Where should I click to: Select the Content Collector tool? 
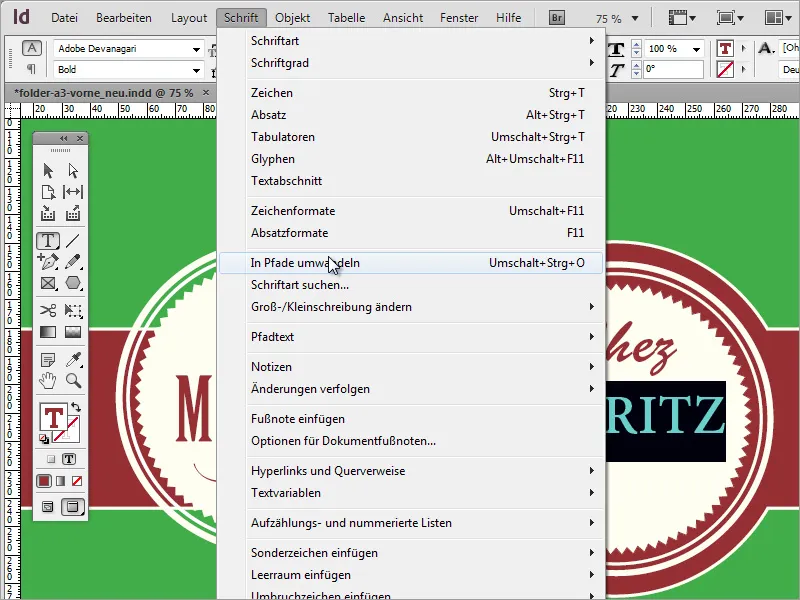48,213
